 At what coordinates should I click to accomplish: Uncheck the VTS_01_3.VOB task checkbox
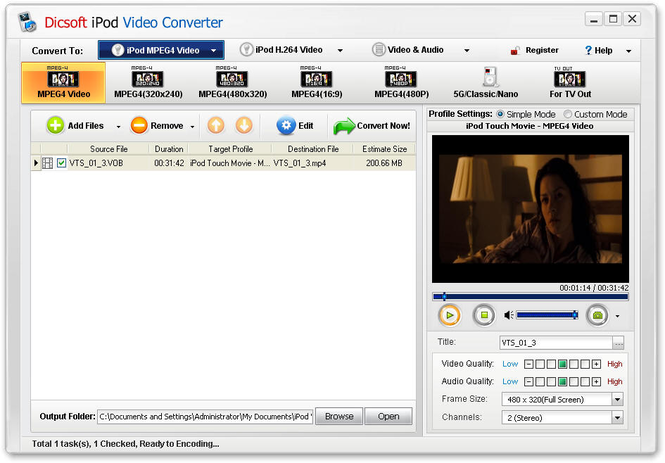61,163
